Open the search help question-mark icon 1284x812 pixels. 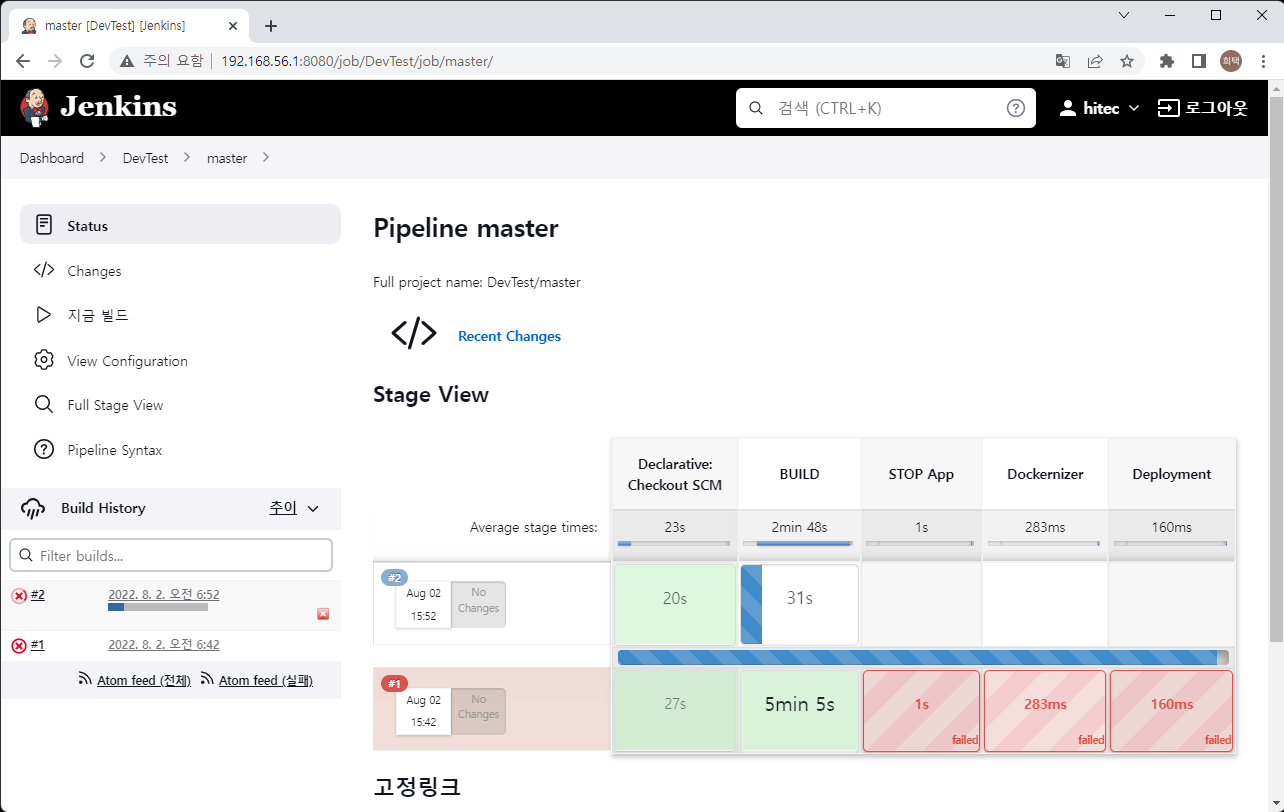(x=1016, y=108)
